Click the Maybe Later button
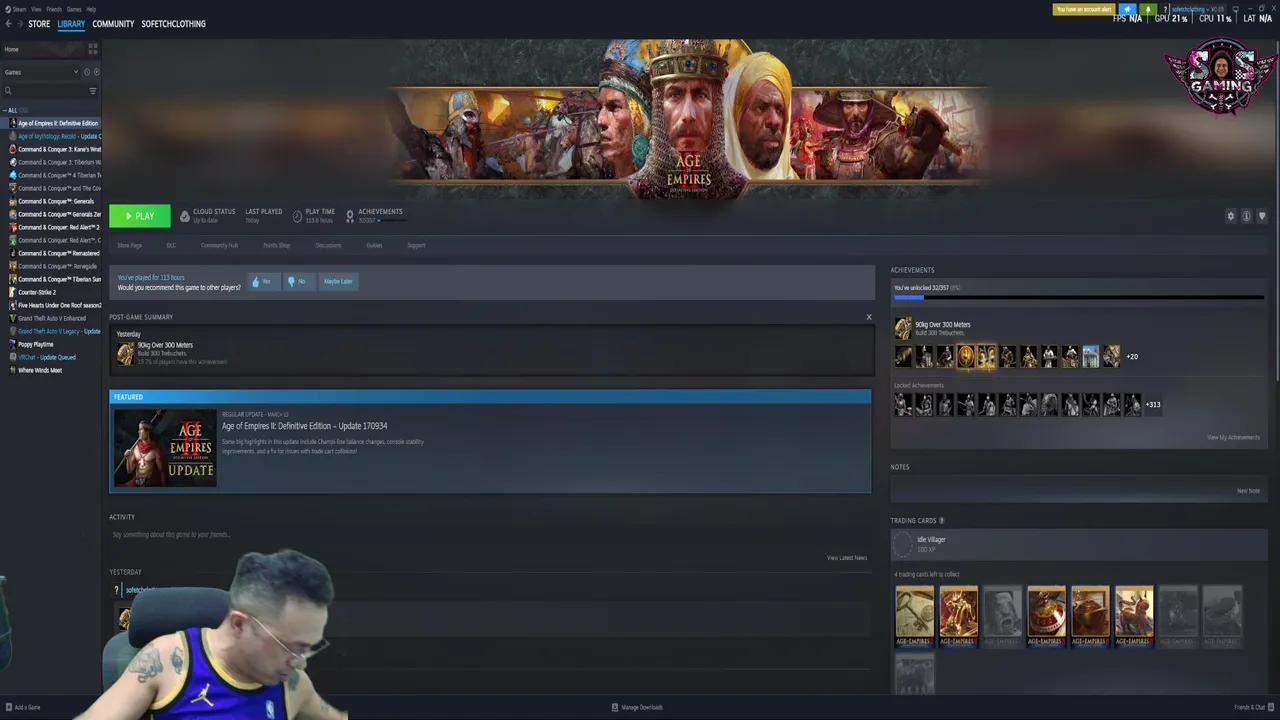Viewport: 1280px width, 720px height. pyautogui.click(x=338, y=281)
